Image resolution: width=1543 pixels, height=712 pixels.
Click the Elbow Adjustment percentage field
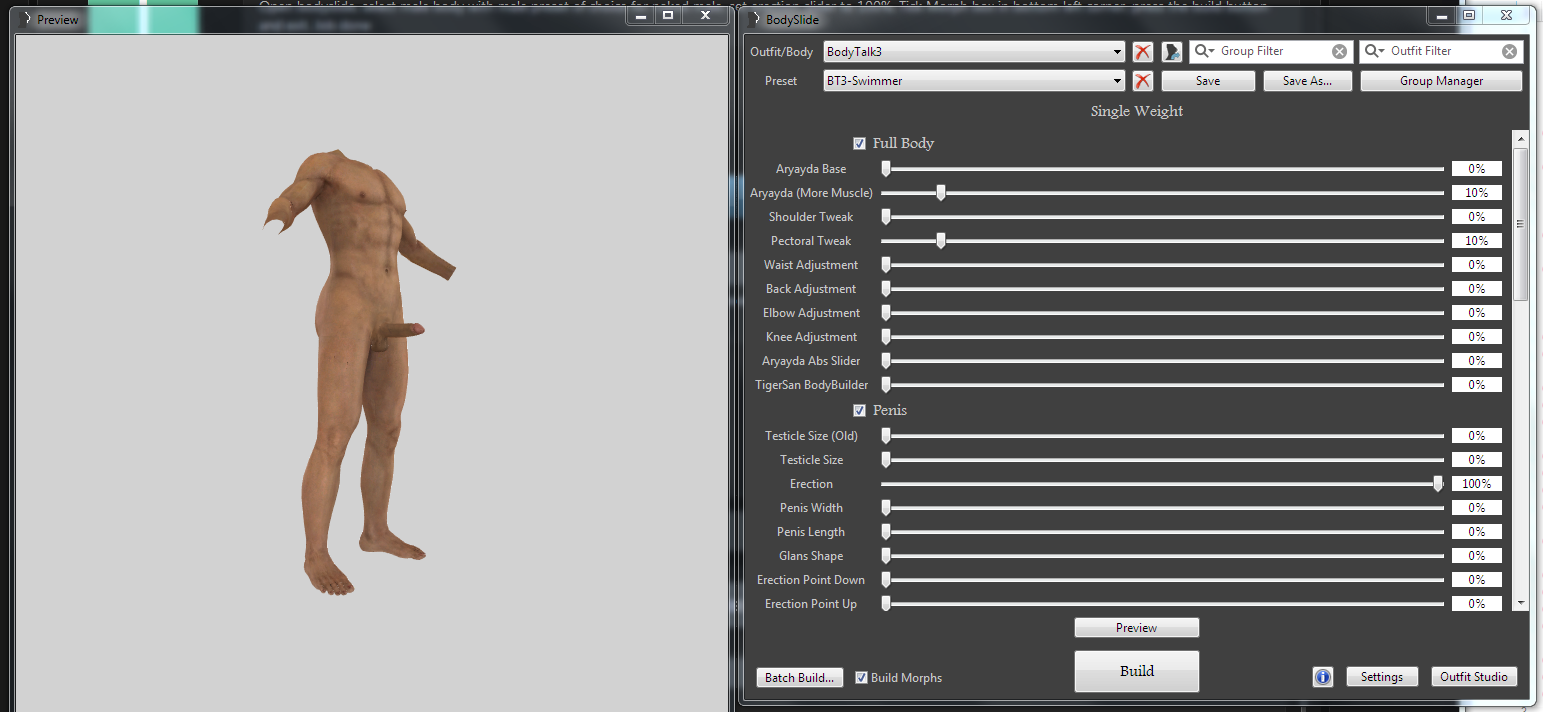click(1477, 313)
